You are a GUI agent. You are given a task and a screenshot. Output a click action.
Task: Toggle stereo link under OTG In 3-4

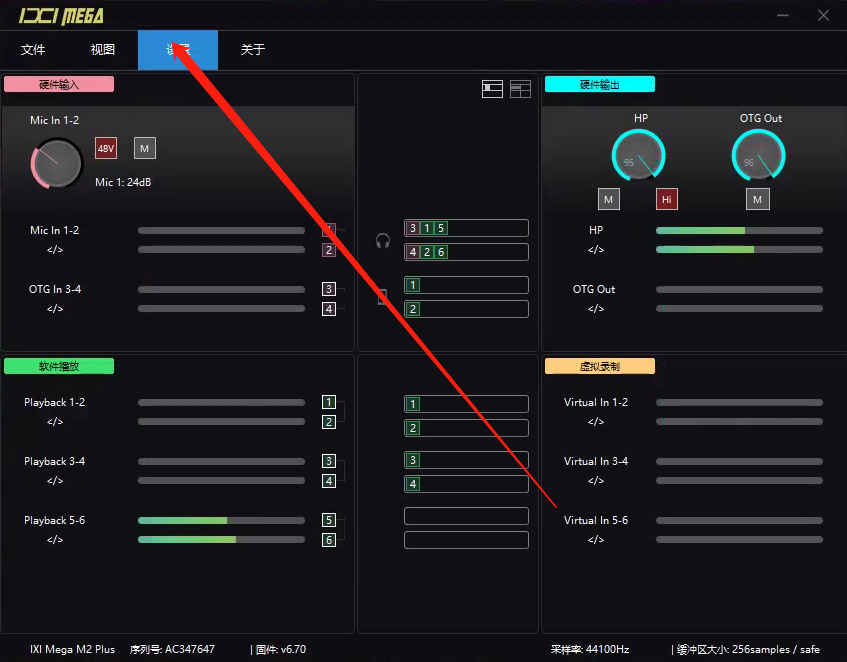pyautogui.click(x=55, y=308)
